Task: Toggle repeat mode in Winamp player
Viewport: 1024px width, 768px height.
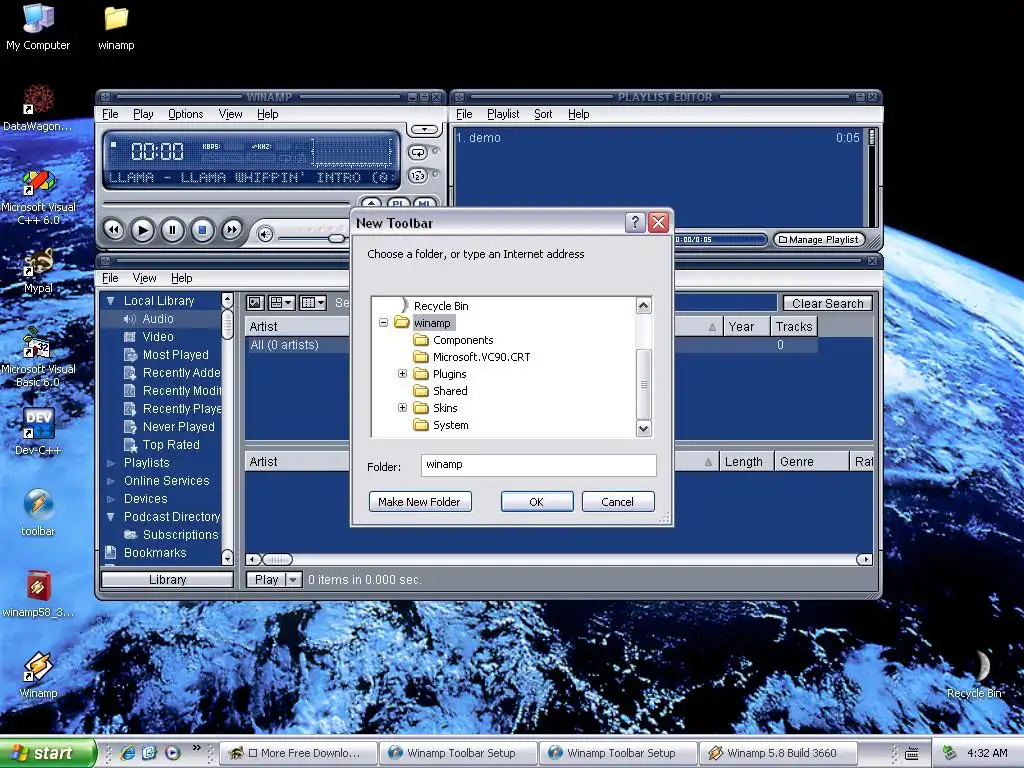Action: point(417,153)
